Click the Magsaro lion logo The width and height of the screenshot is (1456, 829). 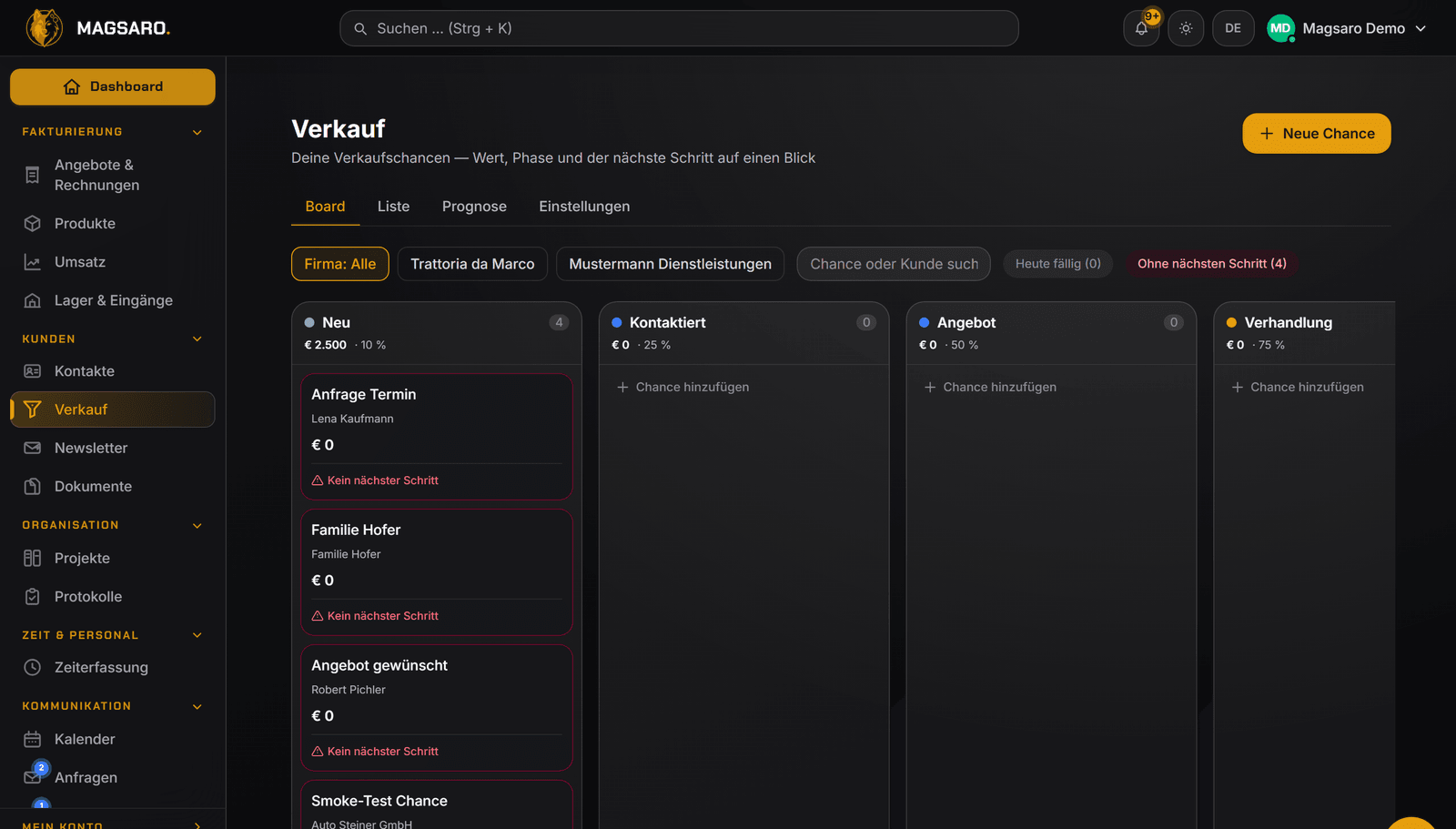44,28
